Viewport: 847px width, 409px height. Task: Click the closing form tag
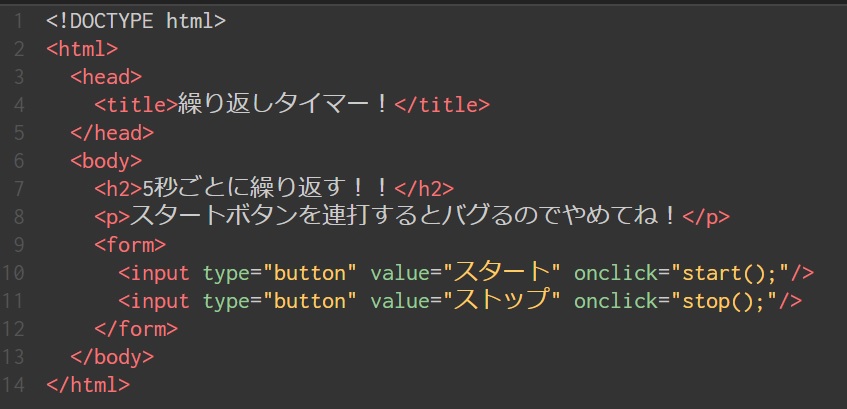[136, 328]
